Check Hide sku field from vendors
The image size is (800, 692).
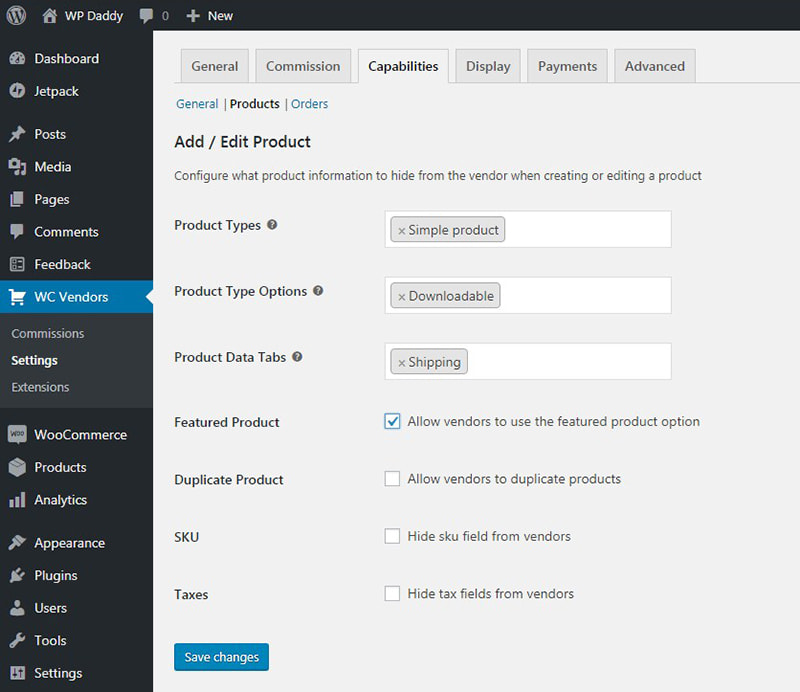(x=392, y=536)
